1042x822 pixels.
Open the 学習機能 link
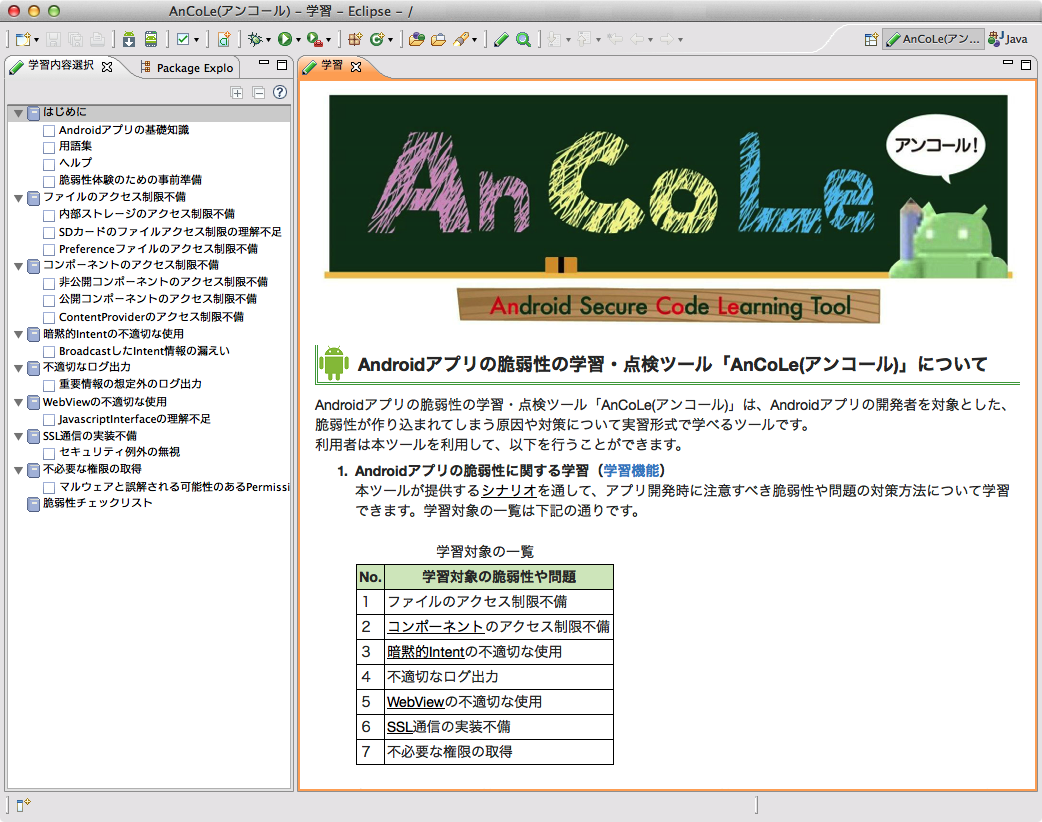coord(631,471)
